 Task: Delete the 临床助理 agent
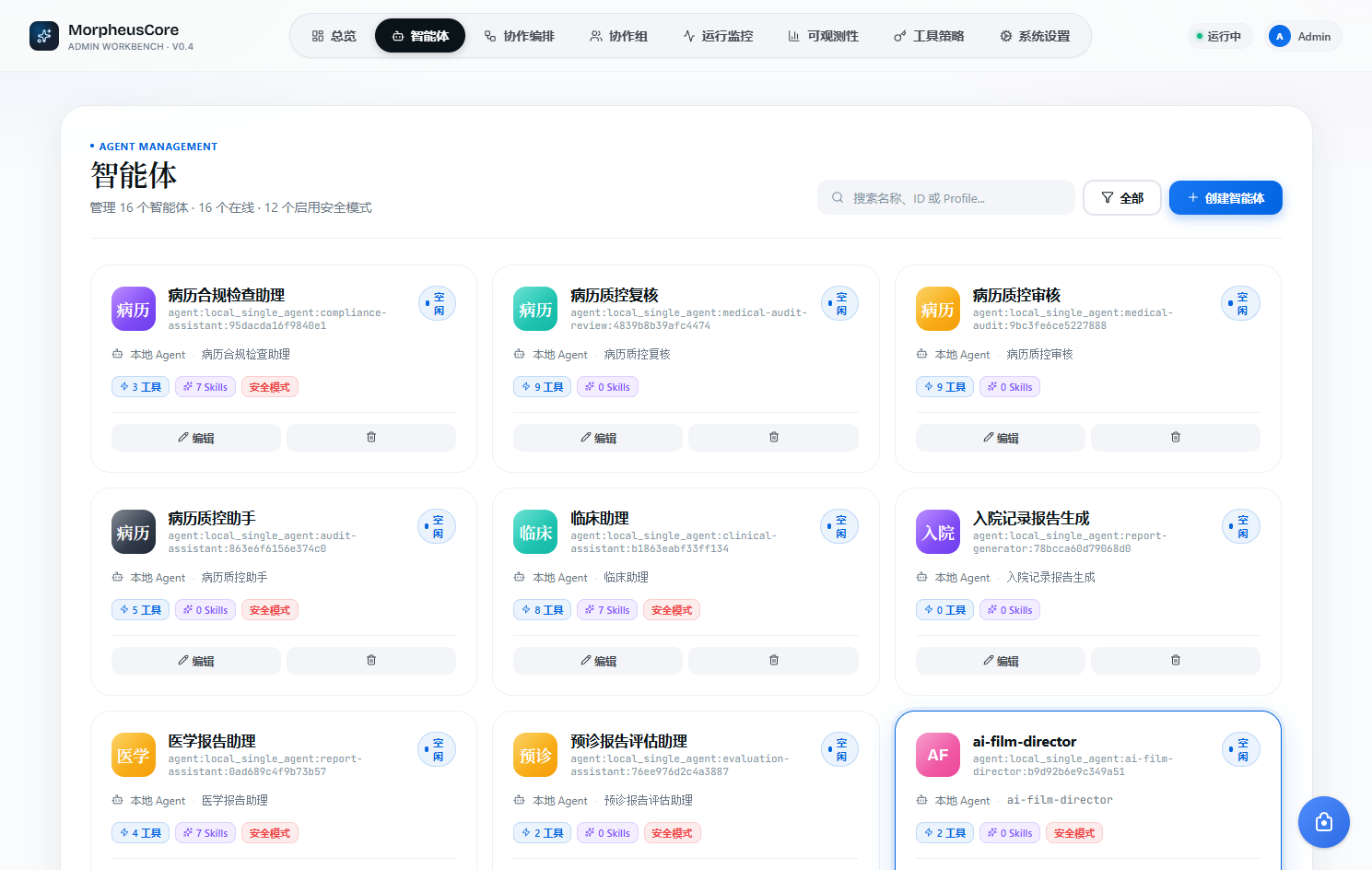(x=774, y=661)
